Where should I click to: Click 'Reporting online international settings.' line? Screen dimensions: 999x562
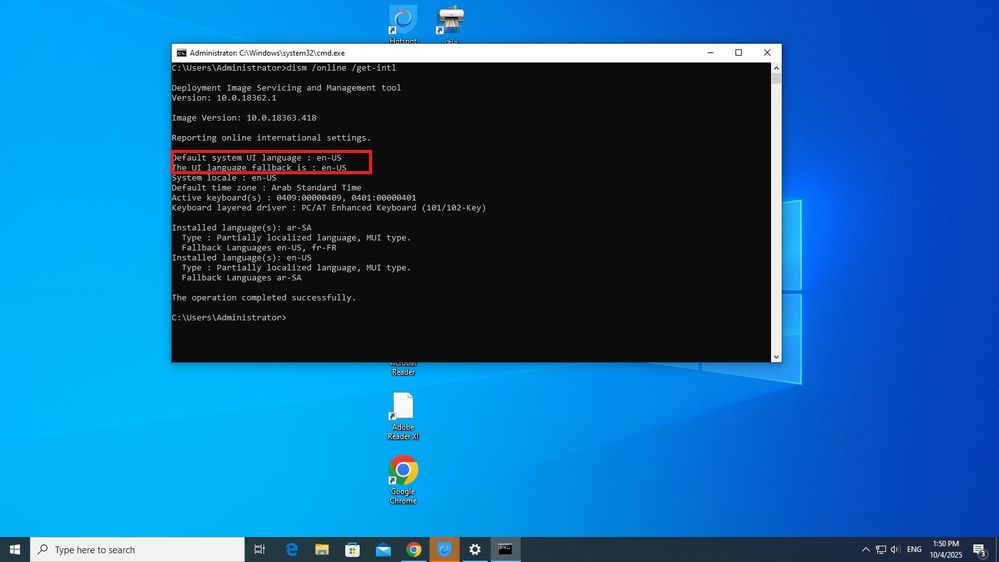click(x=271, y=138)
